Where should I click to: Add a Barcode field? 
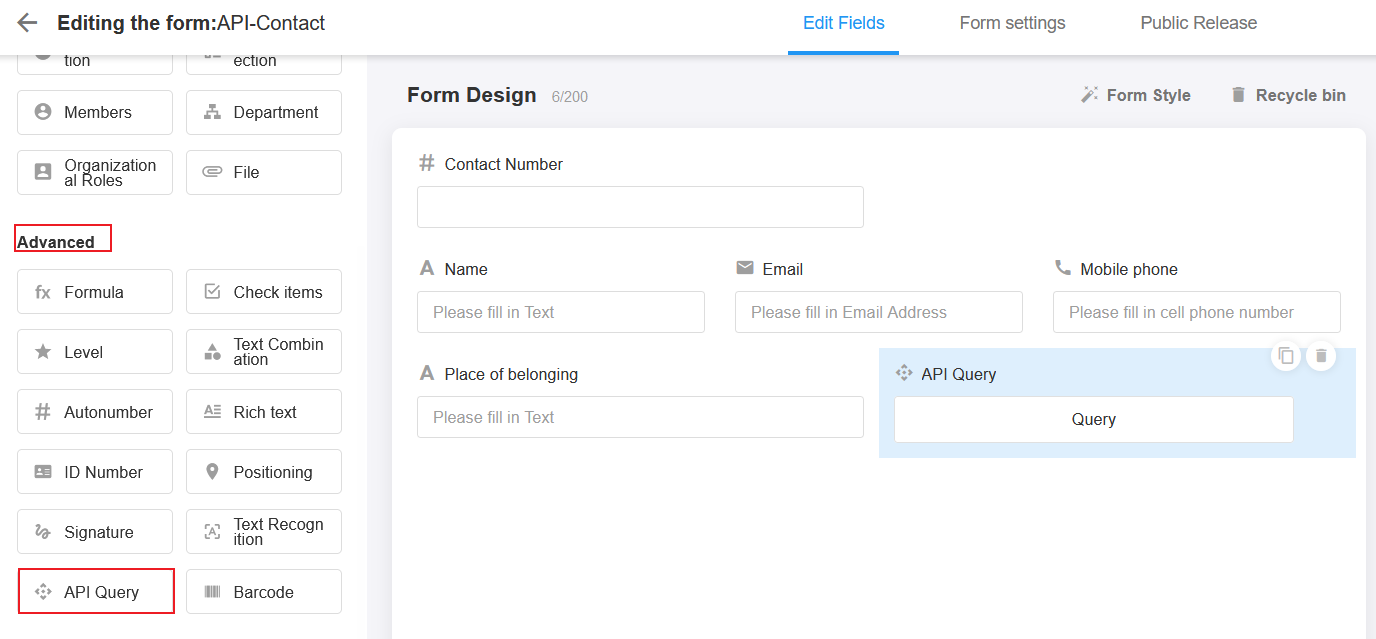(x=264, y=592)
